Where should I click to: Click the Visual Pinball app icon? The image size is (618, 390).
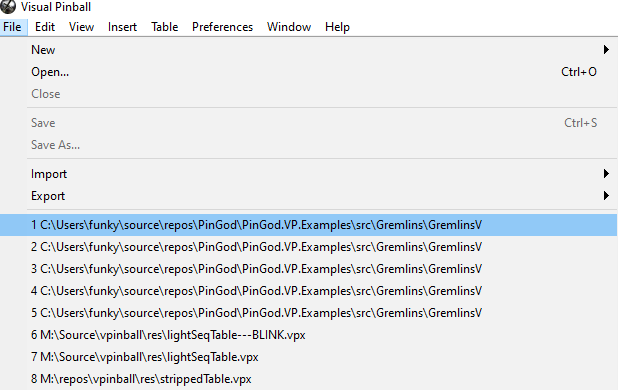[8, 6]
